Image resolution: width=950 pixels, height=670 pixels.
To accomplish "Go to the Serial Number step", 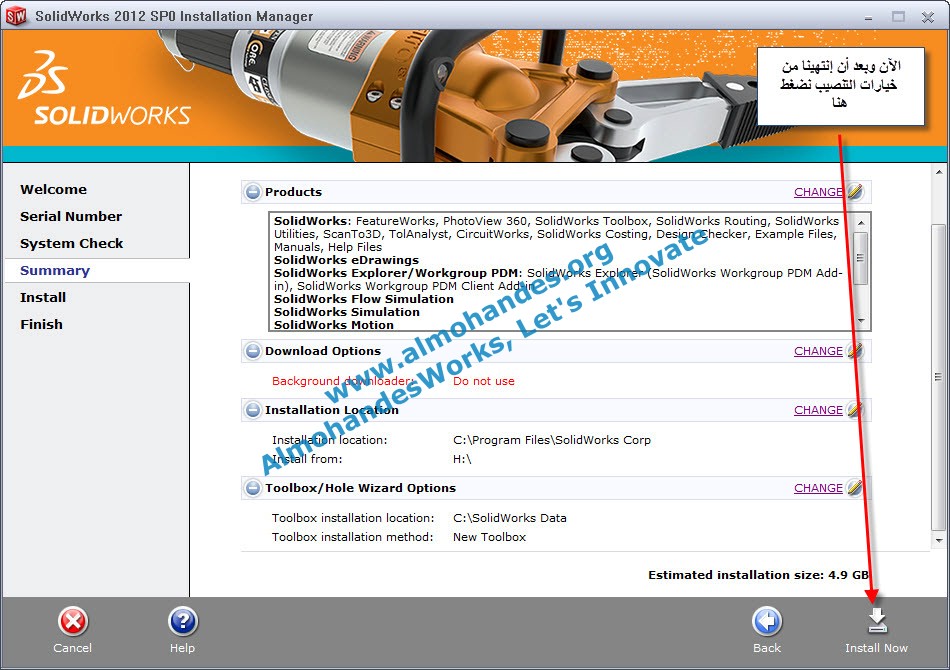I will tap(71, 216).
